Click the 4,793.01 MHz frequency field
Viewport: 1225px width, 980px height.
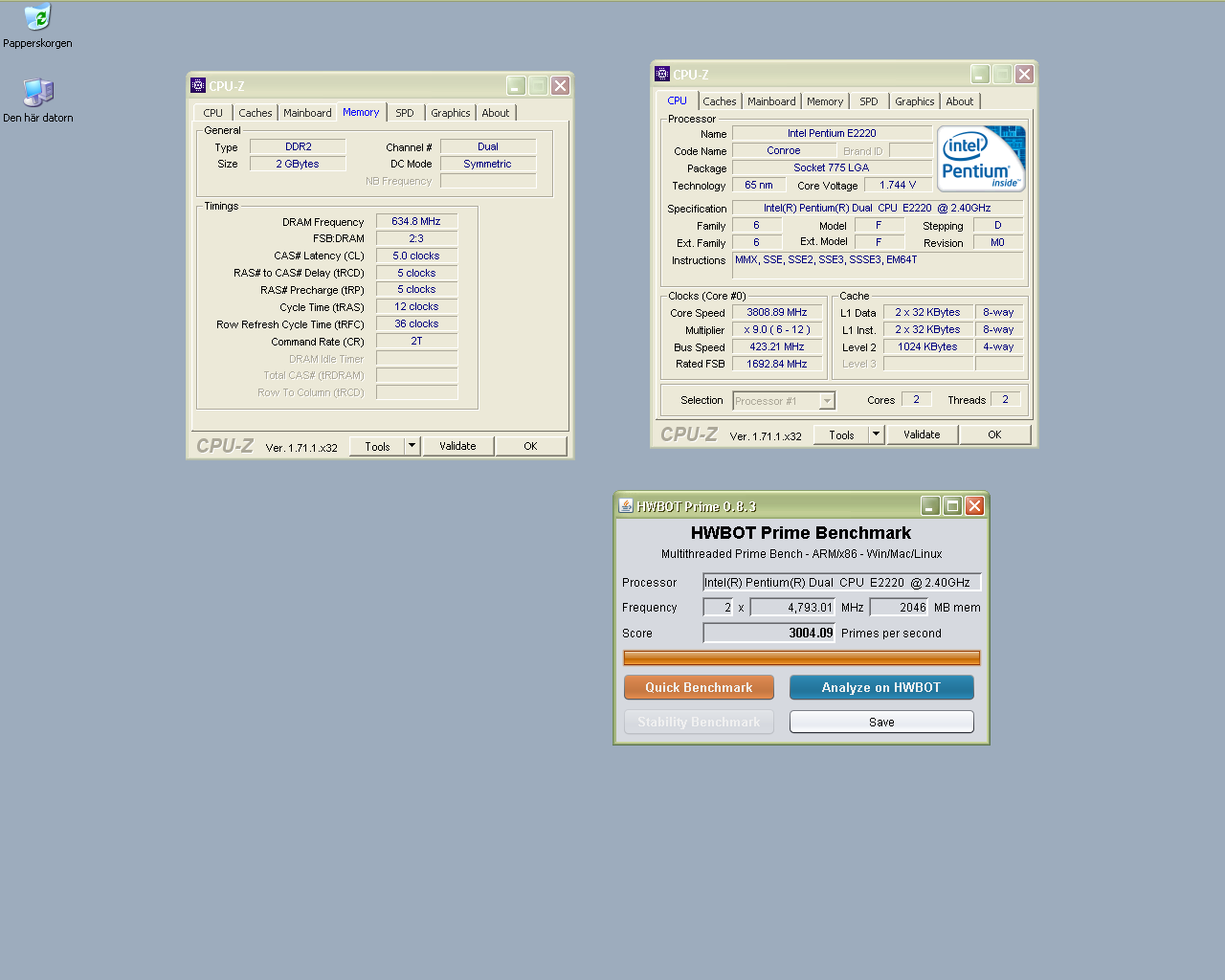pos(792,607)
